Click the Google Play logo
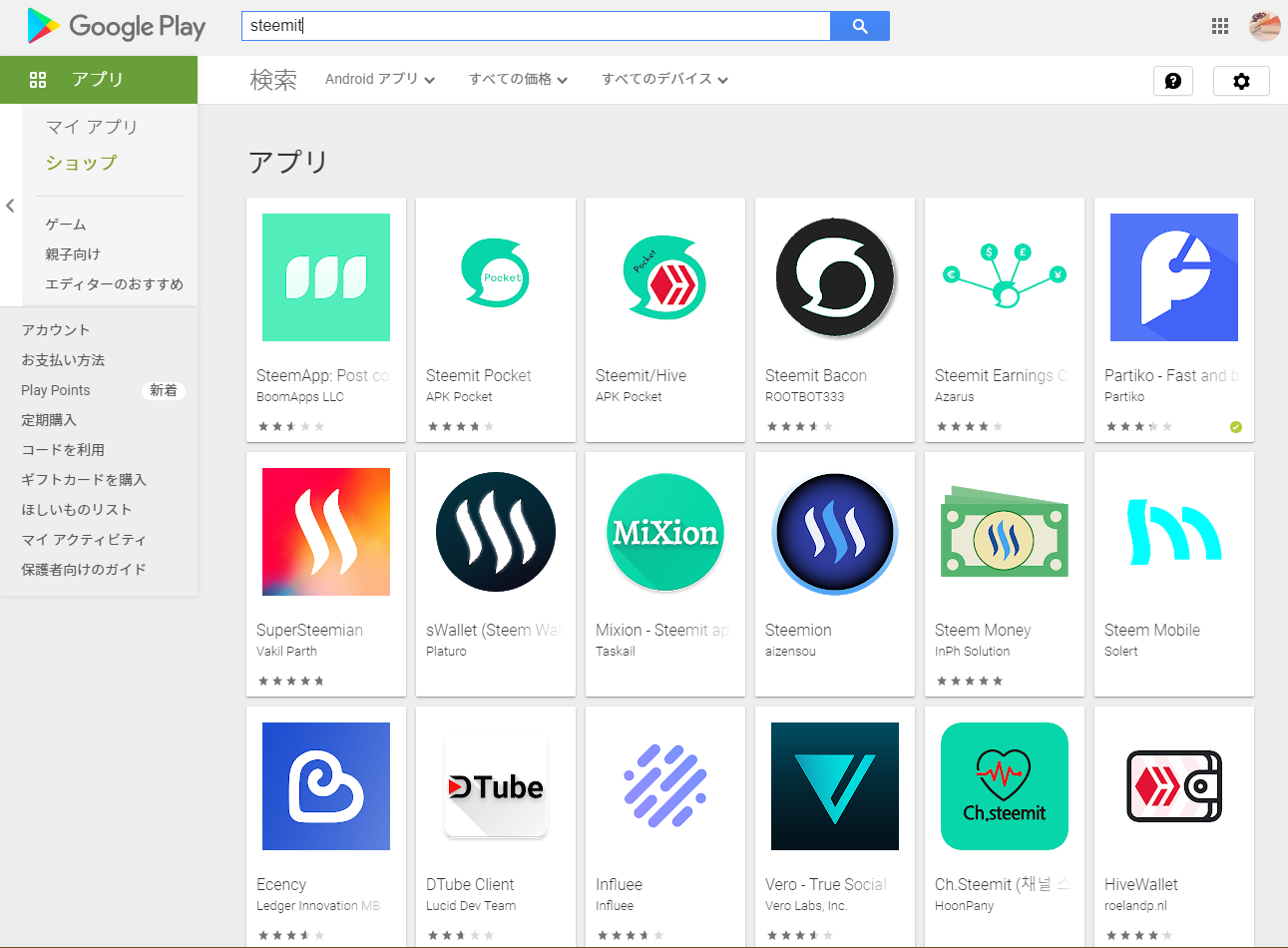This screenshot has height=948, width=1288. click(117, 26)
